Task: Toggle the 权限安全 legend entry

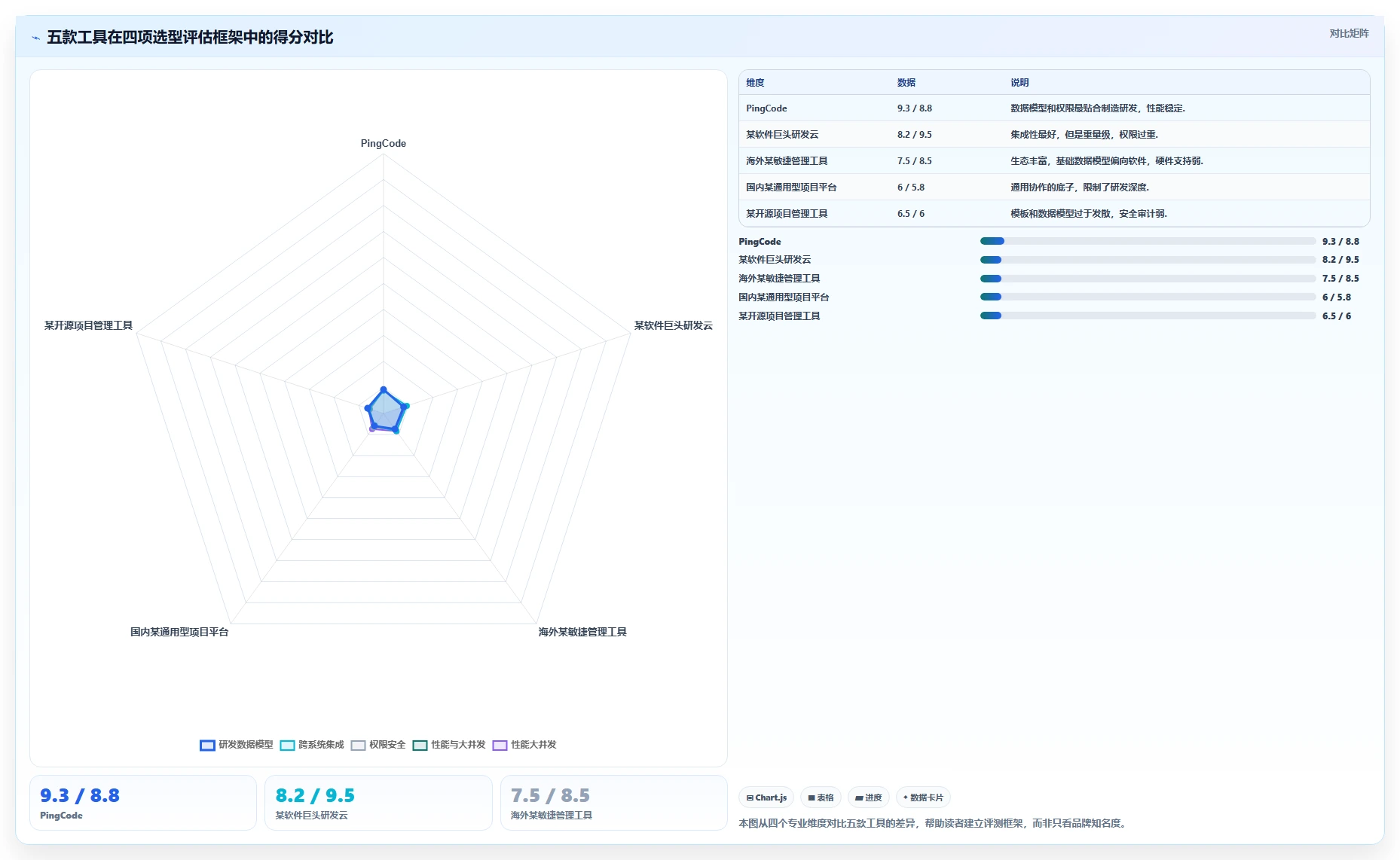Action: coord(378,745)
